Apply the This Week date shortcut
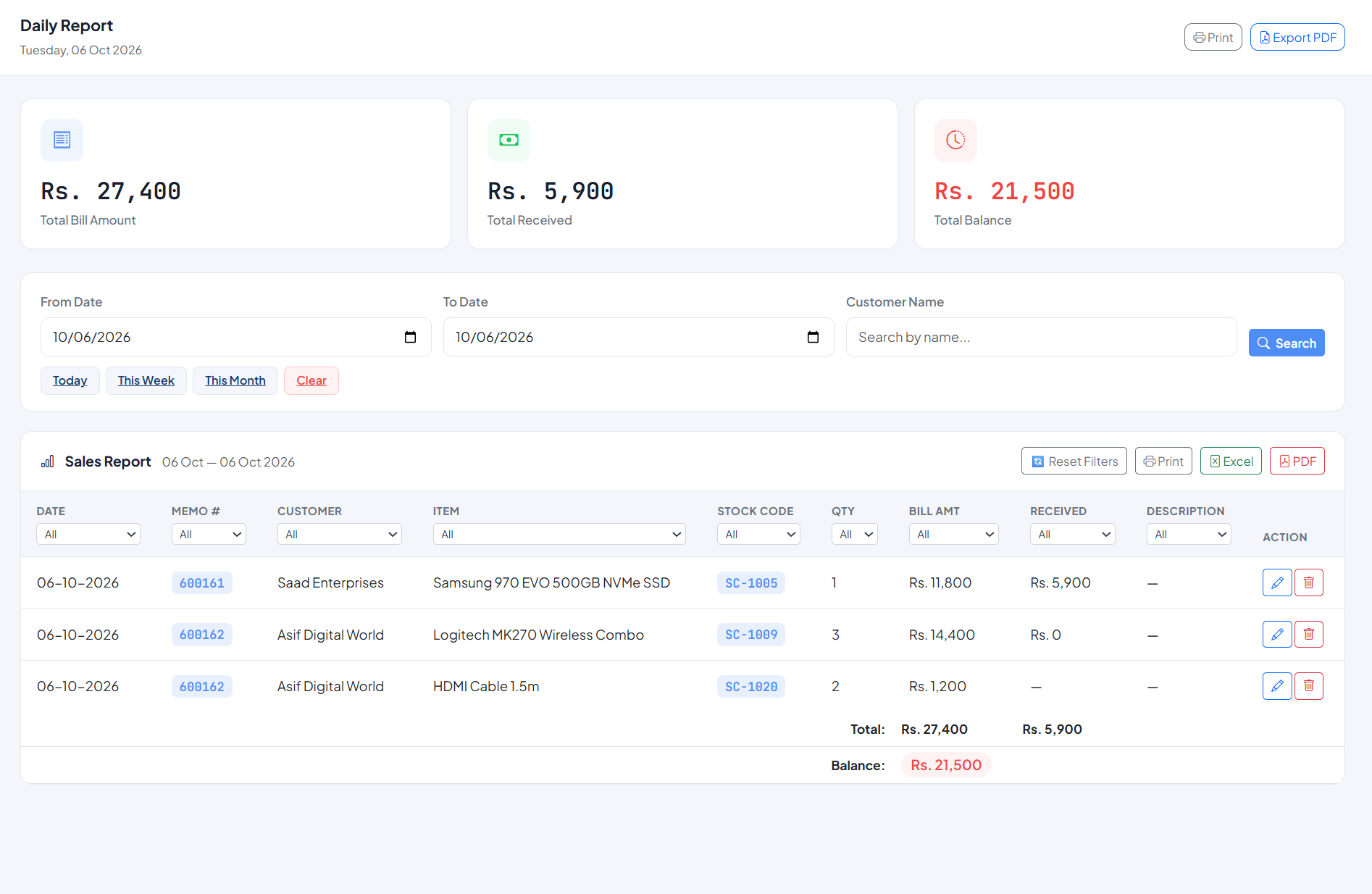Viewport: 1372px width, 894px height. (146, 380)
